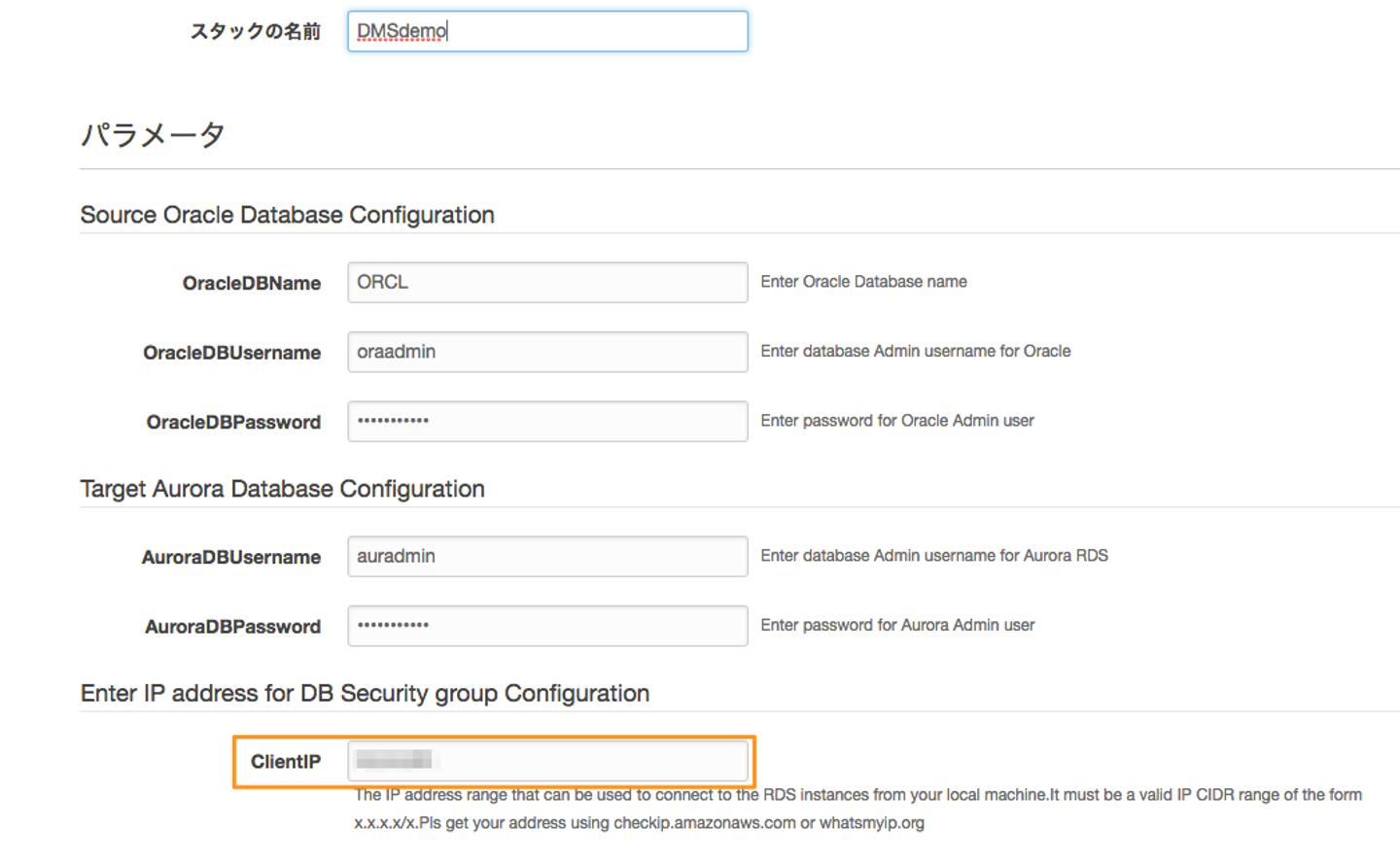Click the stack name field containing DMSdemo
1400x862 pixels.
click(x=547, y=31)
